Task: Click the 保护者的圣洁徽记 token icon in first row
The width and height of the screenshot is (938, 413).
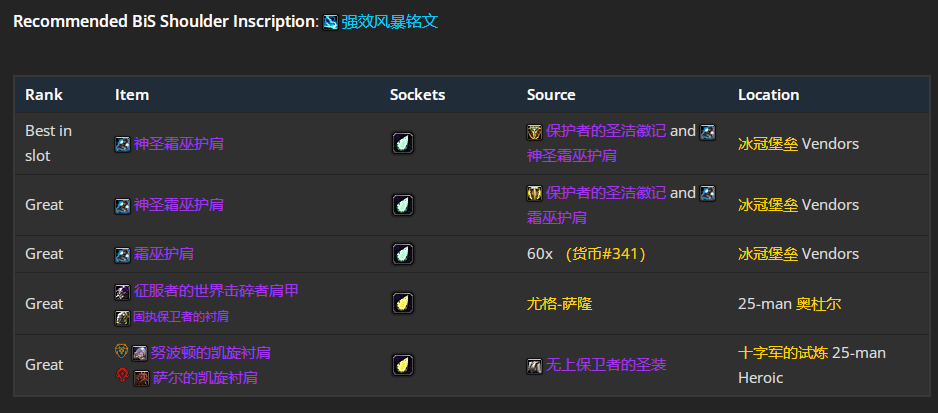Action: (534, 131)
